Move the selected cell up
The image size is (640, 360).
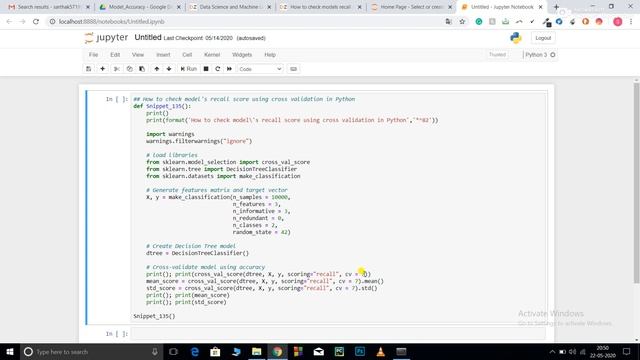tap(157, 69)
